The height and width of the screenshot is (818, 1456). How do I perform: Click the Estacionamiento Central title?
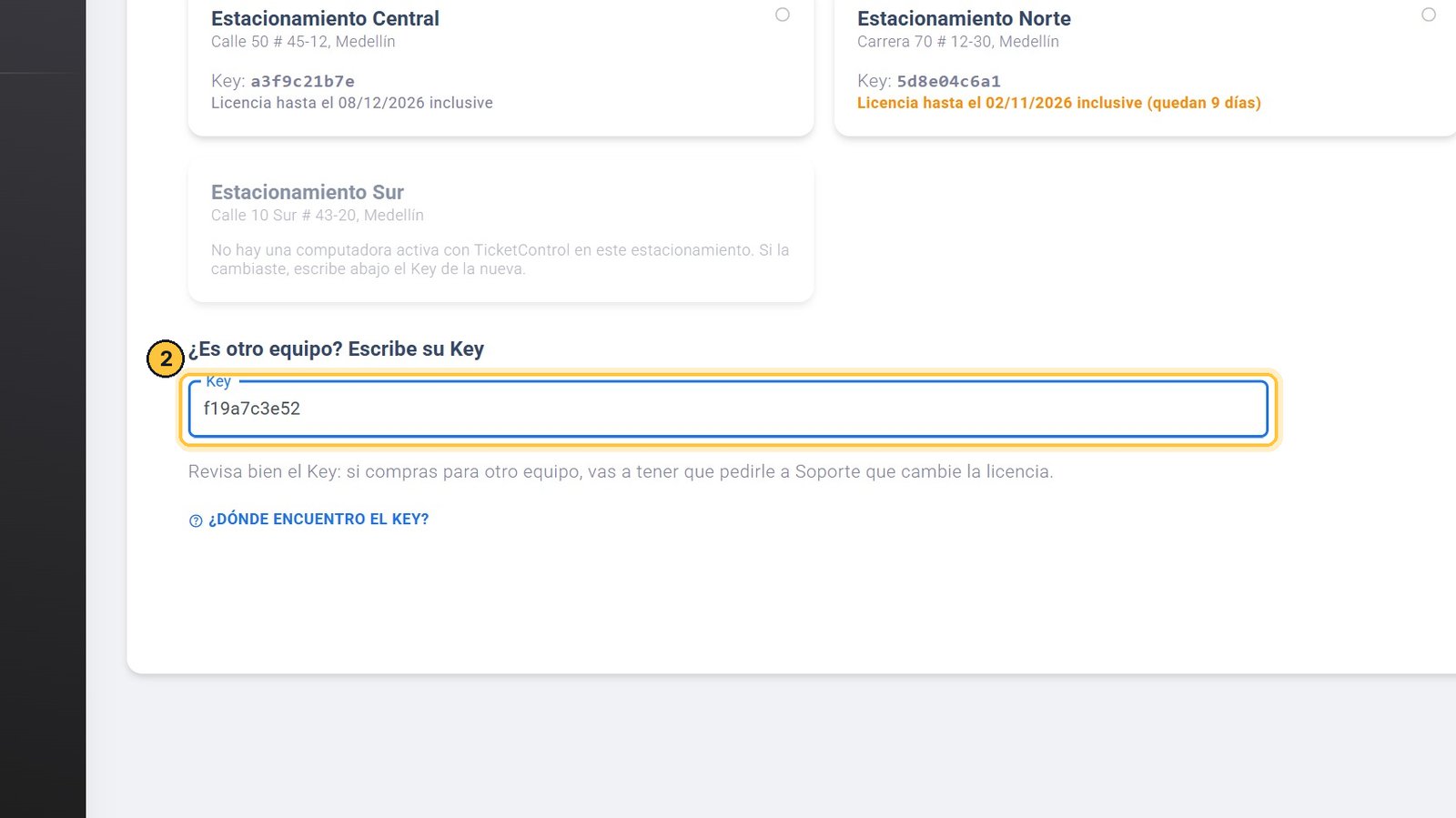325,18
